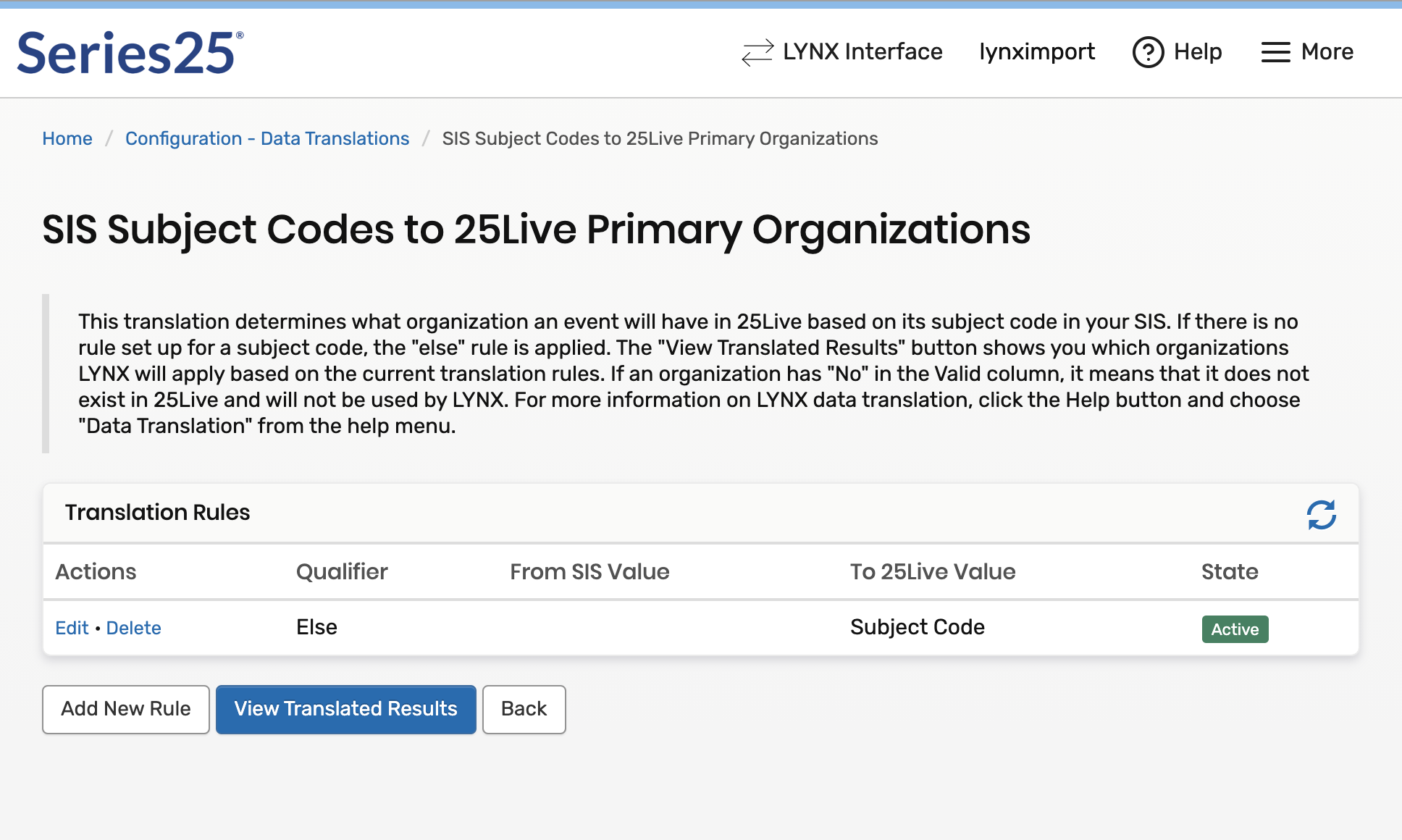The width and height of the screenshot is (1402, 840).
Task: Open the More hamburger menu icon
Action: (1275, 52)
